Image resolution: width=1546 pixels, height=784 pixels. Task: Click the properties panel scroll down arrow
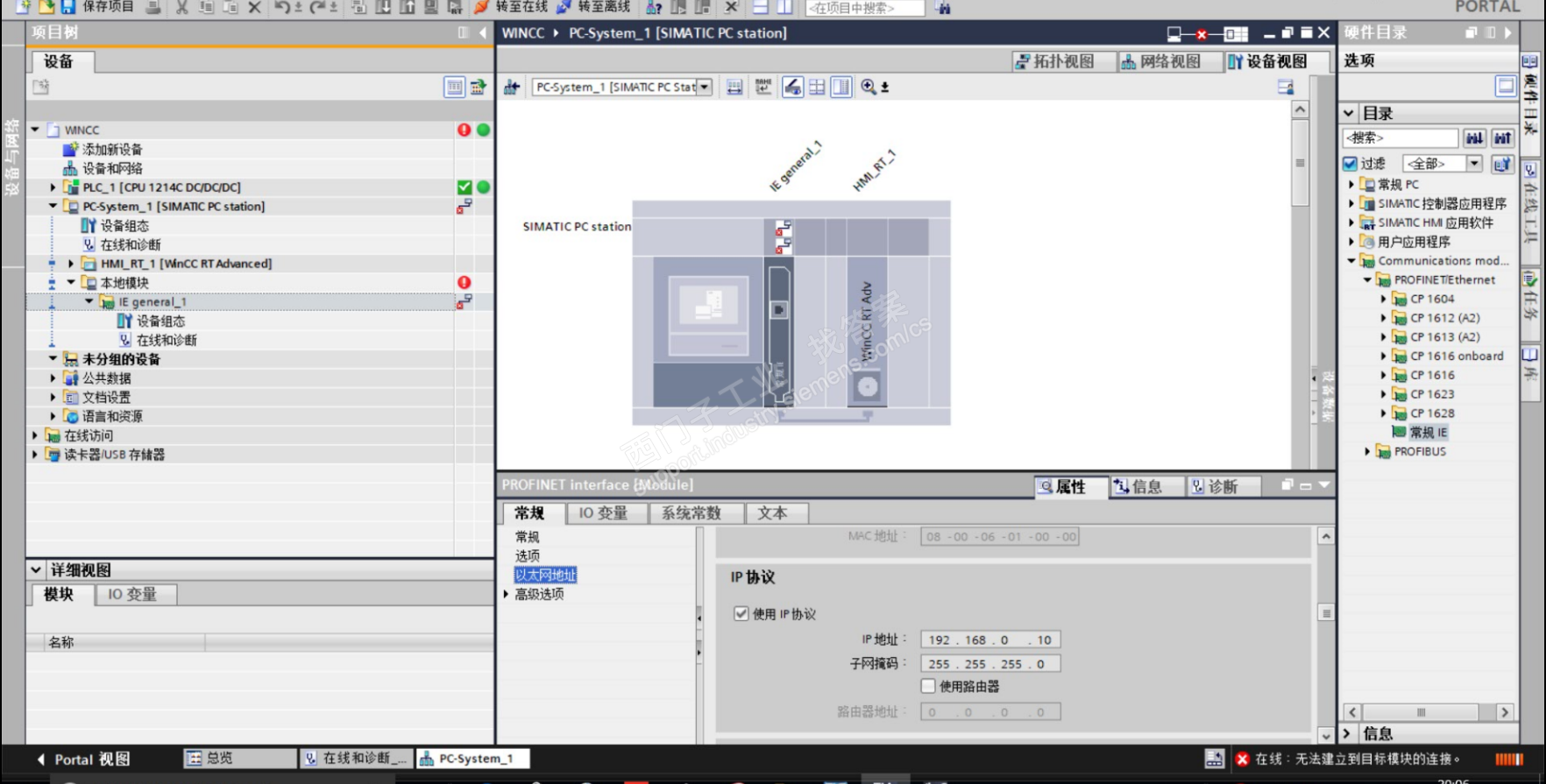[1326, 736]
